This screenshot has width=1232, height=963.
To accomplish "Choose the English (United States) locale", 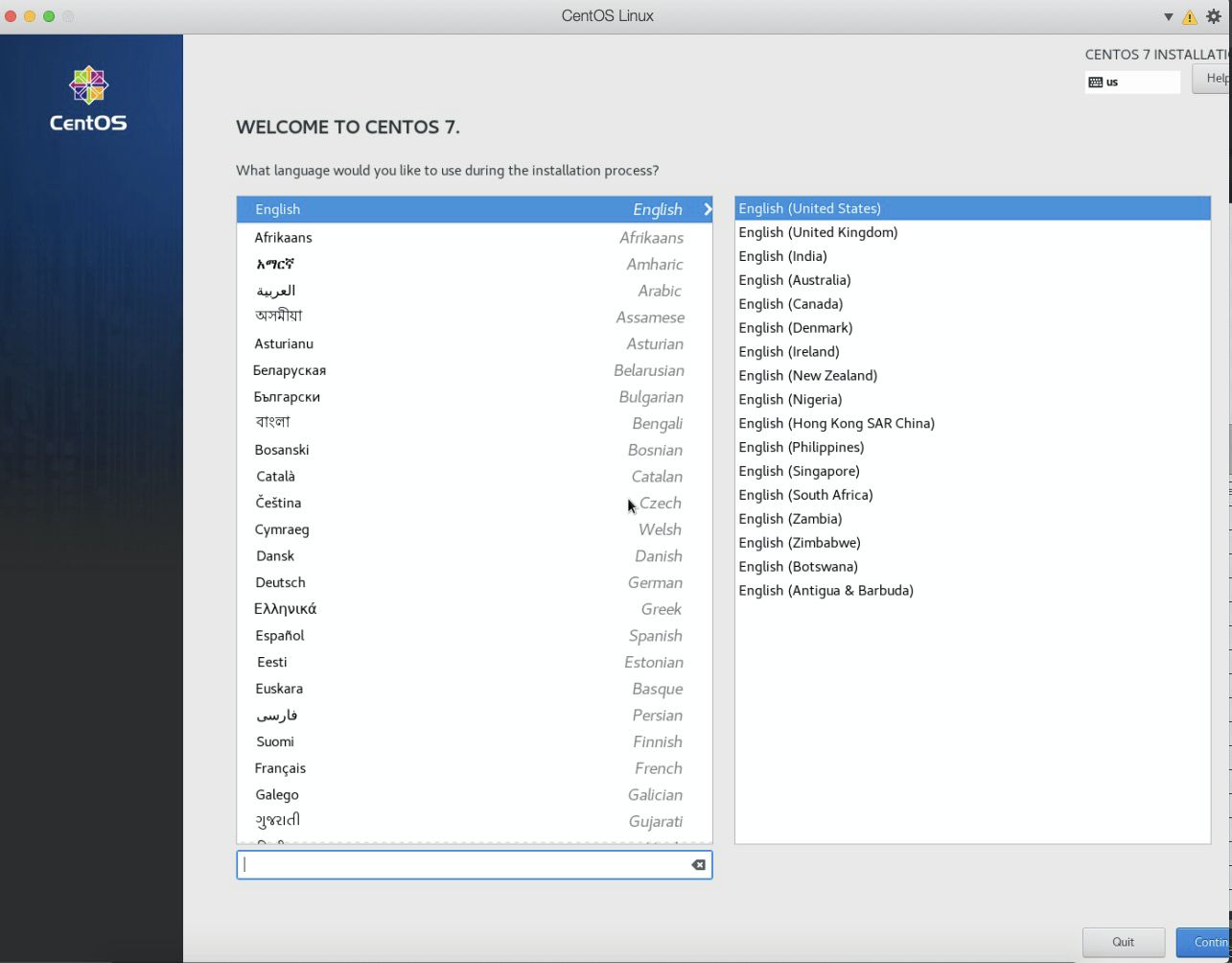I will coord(972,208).
